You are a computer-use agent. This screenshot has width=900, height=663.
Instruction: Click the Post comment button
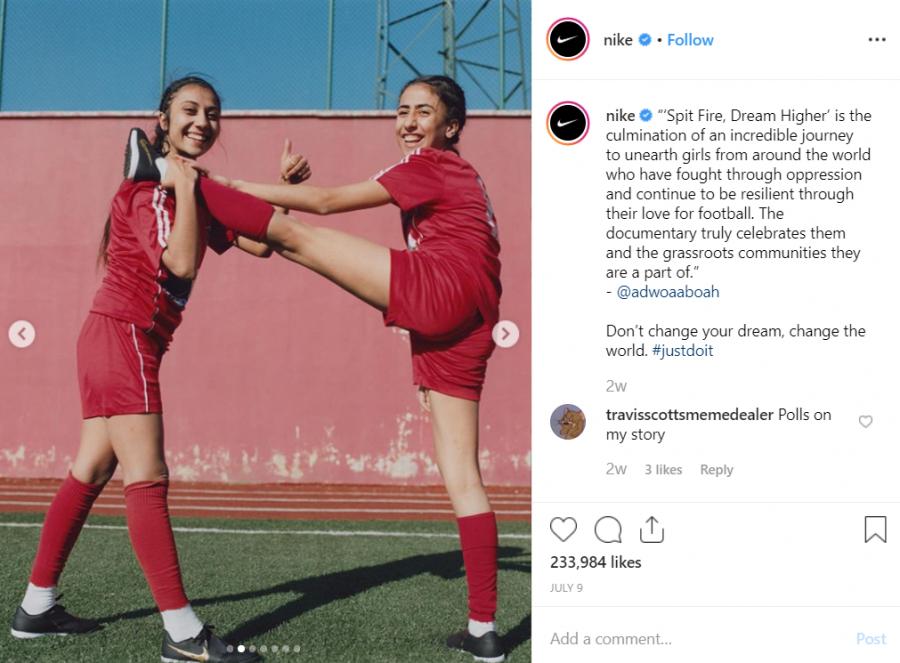tap(871, 639)
